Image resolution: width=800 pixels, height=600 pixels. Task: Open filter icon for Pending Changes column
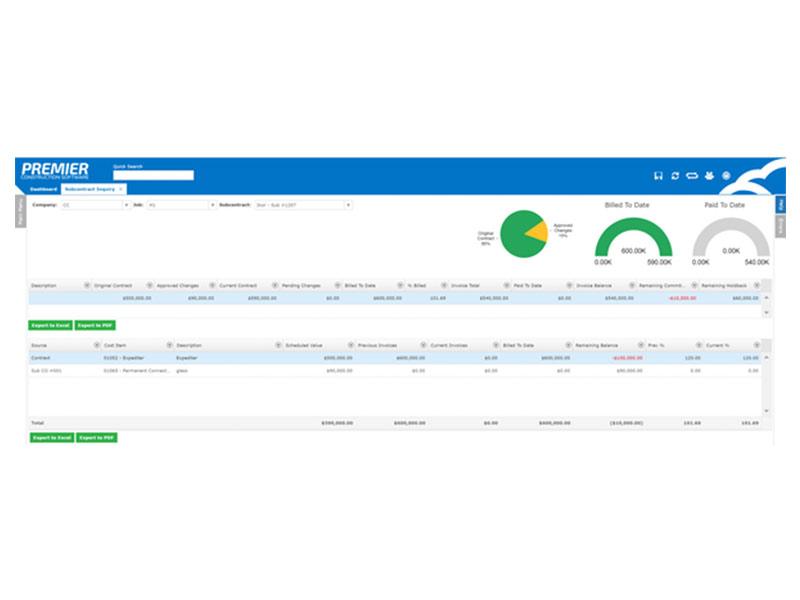coord(338,285)
